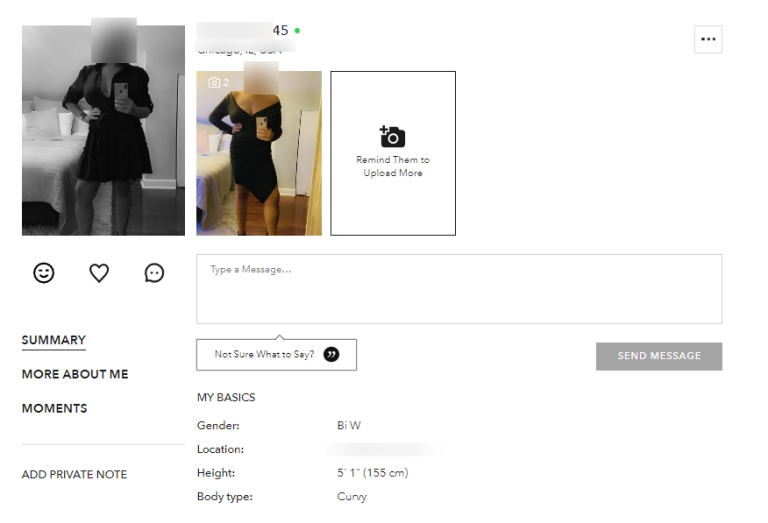Image resolution: width=768 pixels, height=523 pixels.
Task: Click the Send Message button
Action: (x=659, y=356)
